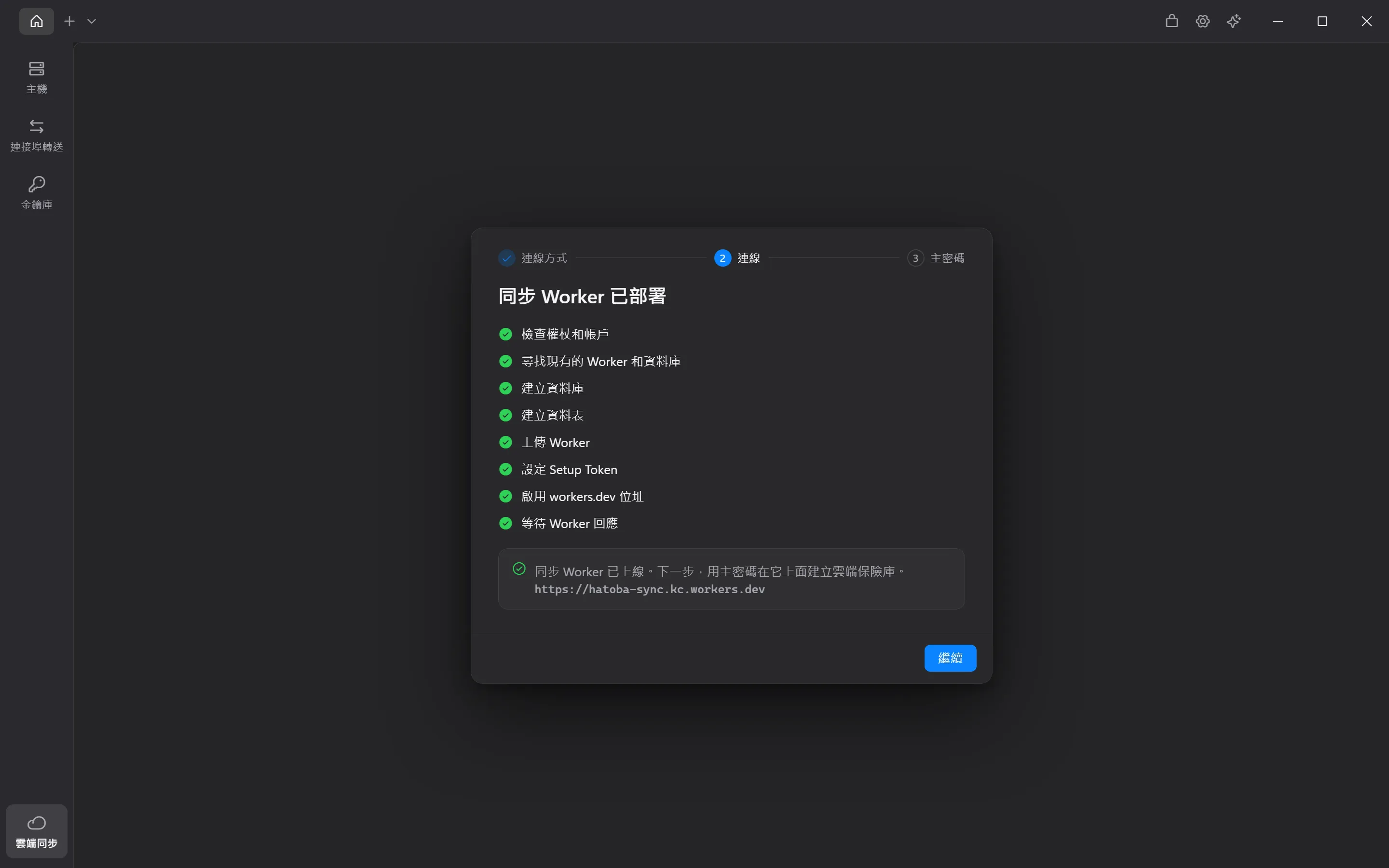Expand the new tab dropdown chevron
This screenshot has height=868, width=1389.
[x=91, y=21]
